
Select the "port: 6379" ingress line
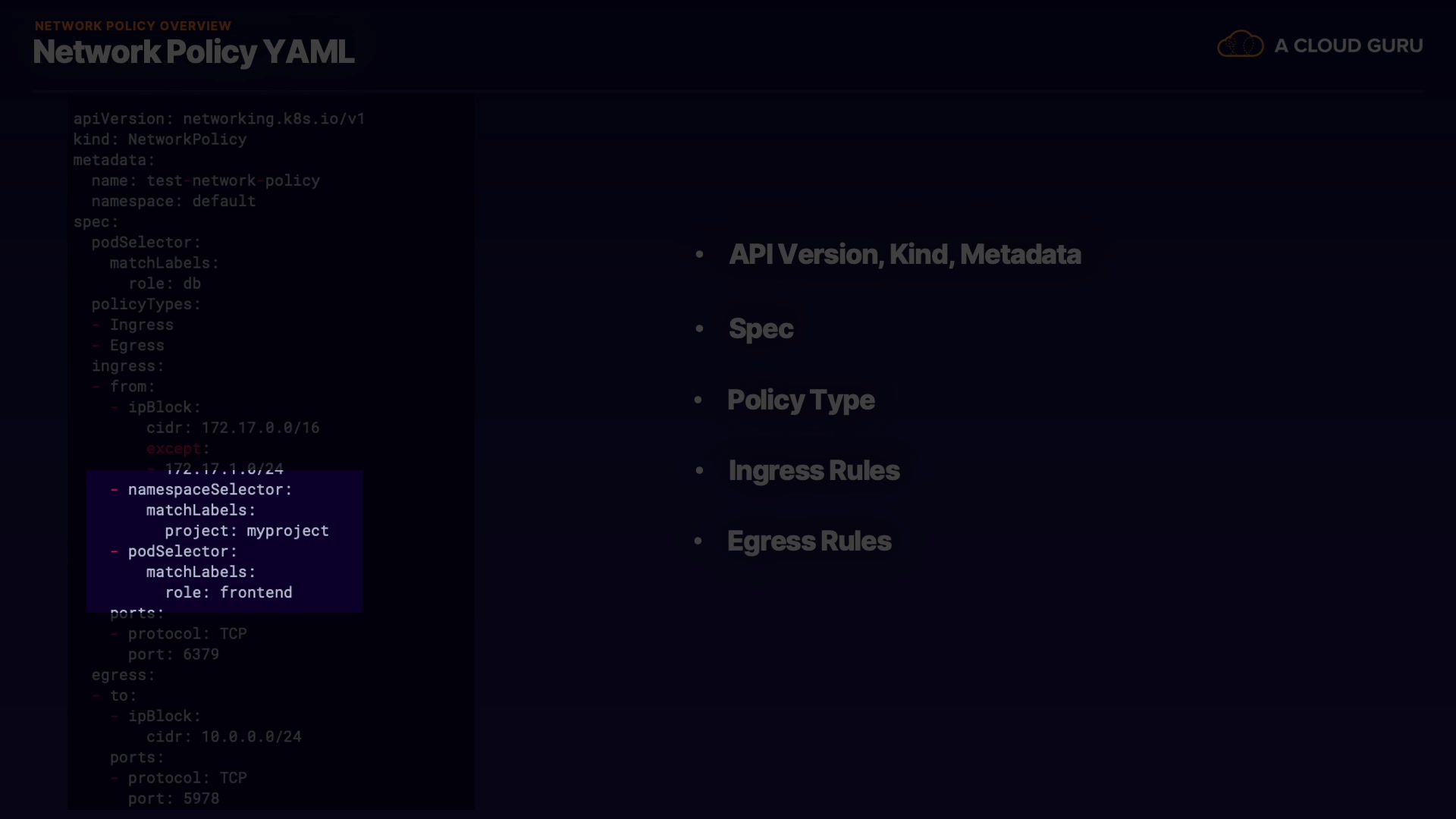[x=173, y=654]
